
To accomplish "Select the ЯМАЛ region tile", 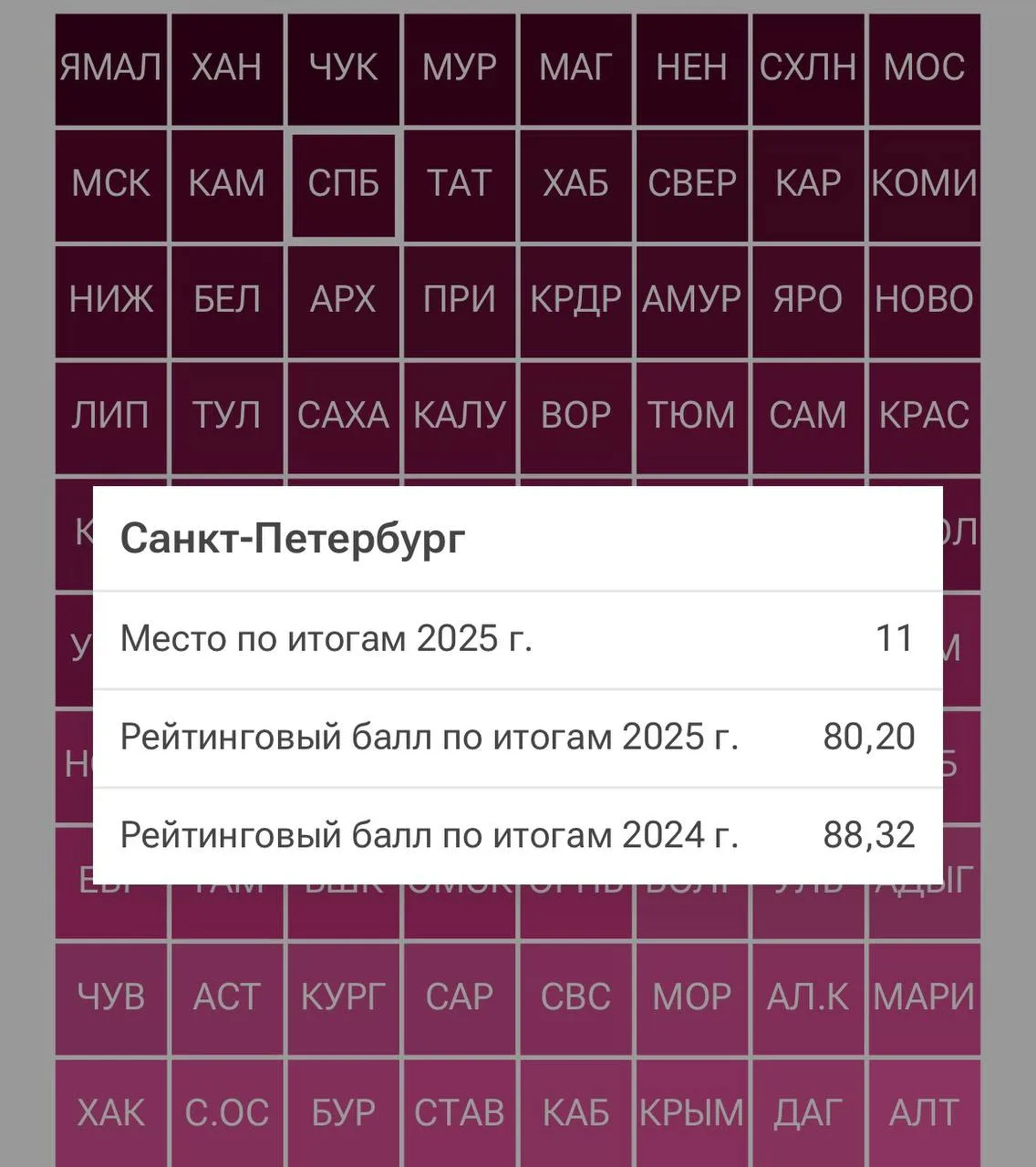I will tap(111, 68).
